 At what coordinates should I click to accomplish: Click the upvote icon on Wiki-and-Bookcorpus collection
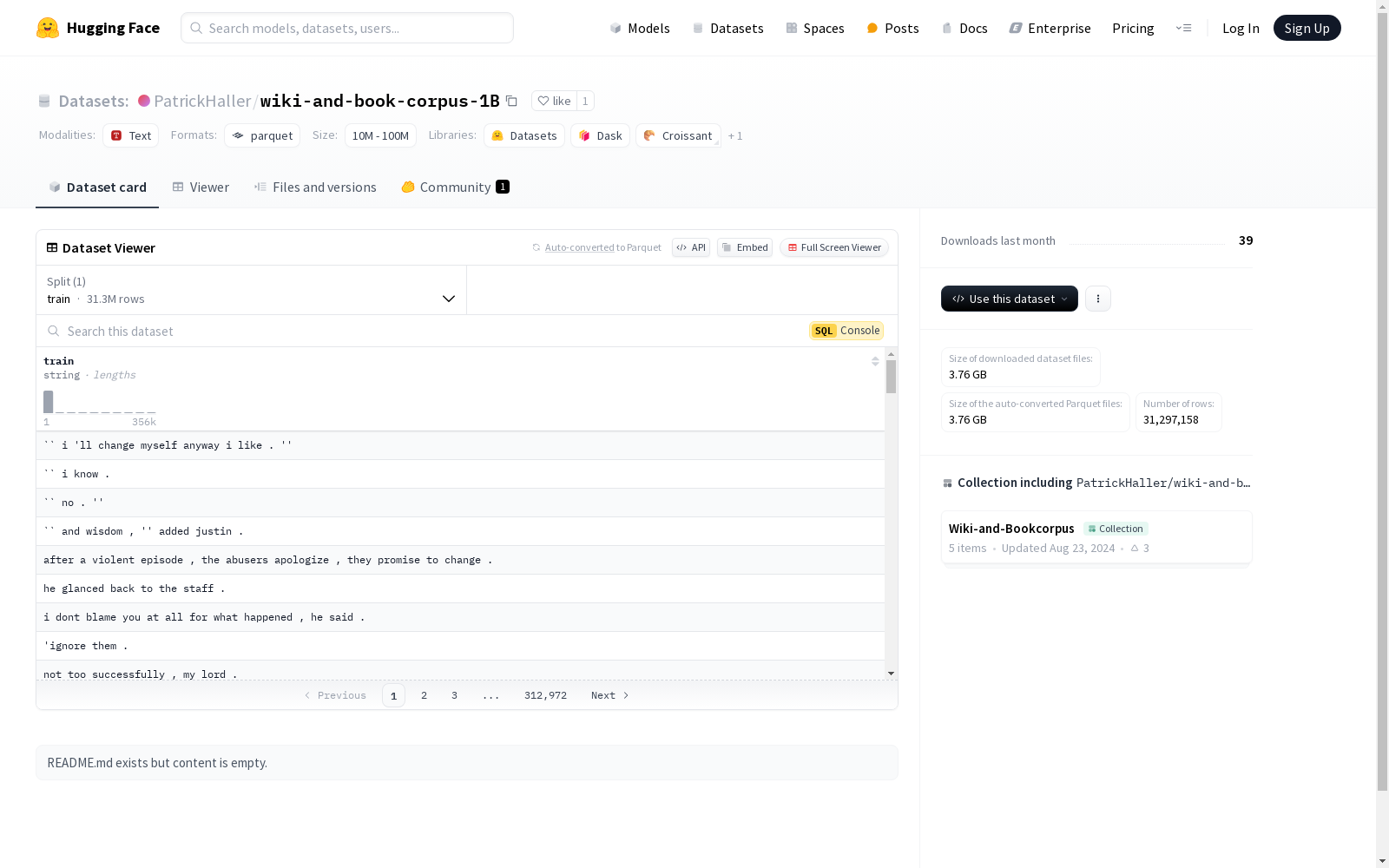pos(1135,548)
